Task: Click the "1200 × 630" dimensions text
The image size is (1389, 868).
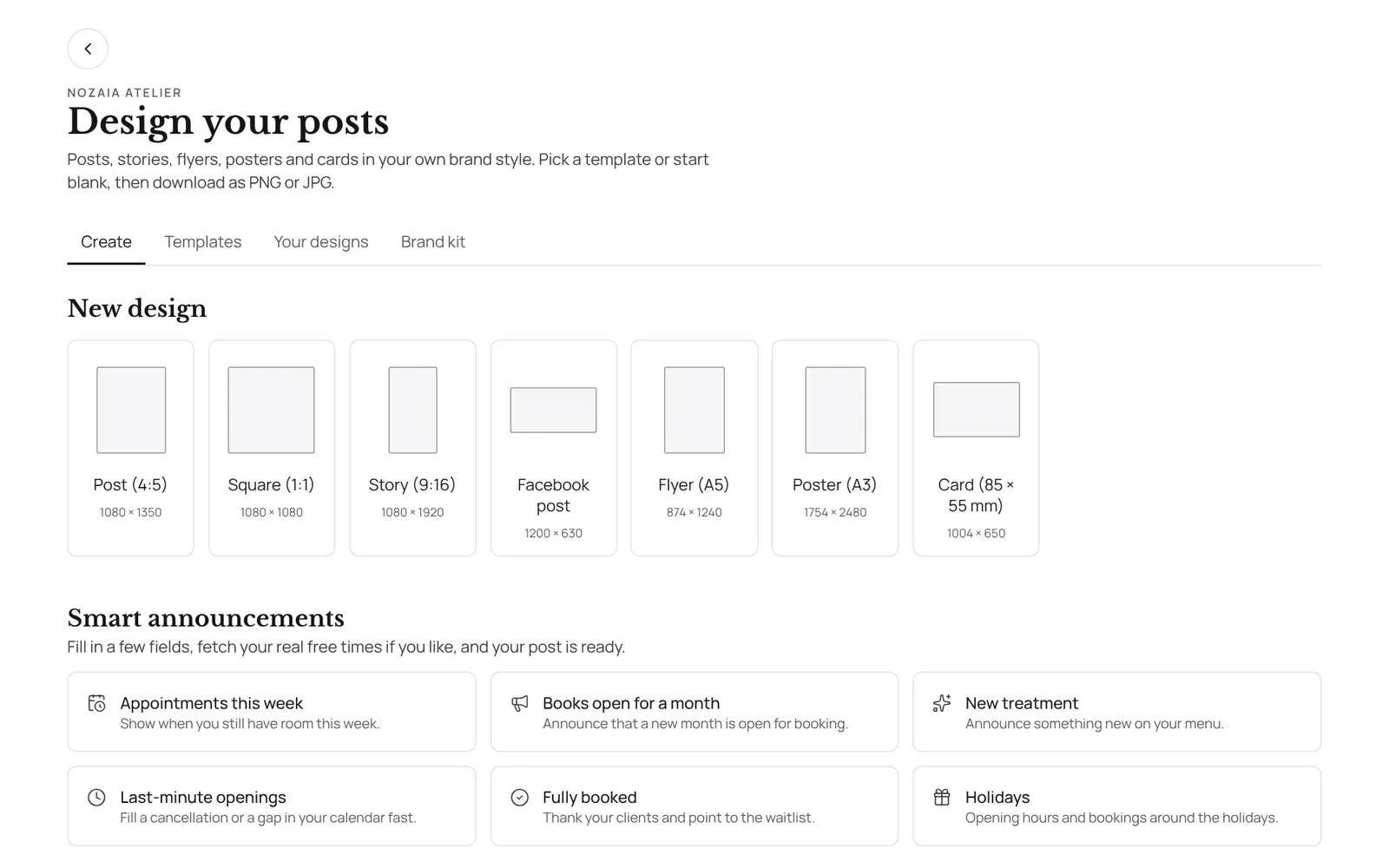Action: (554, 533)
